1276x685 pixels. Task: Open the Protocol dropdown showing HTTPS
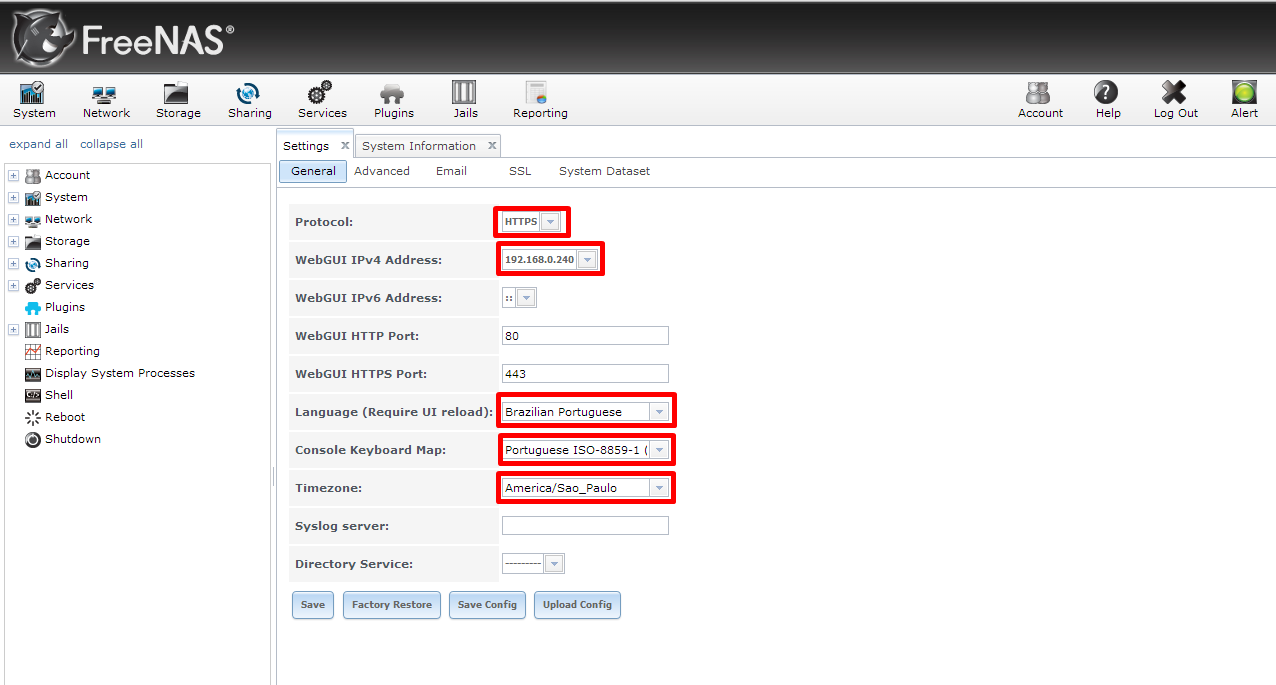point(549,222)
